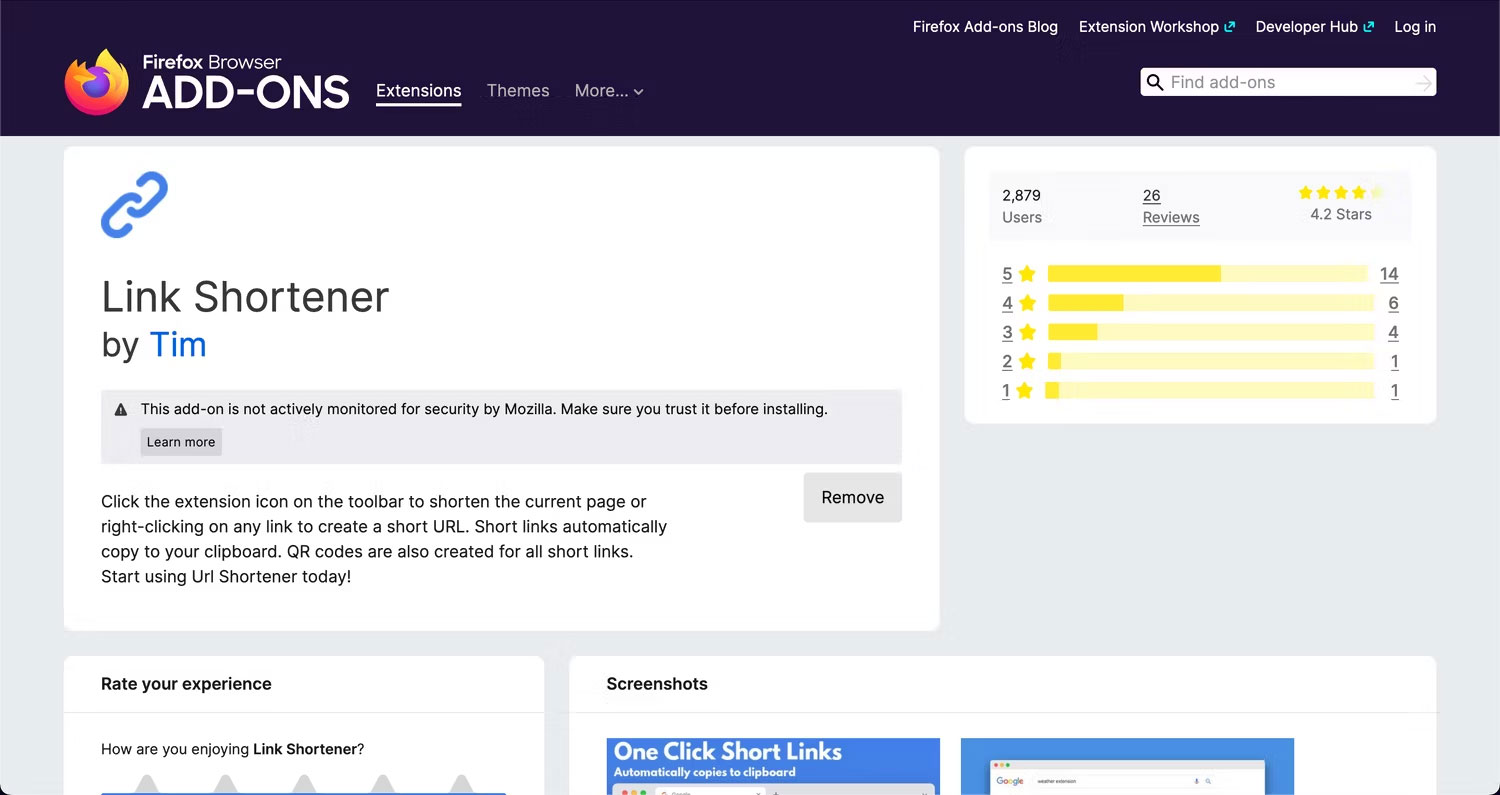1500x795 pixels.
Task: Click the search submit arrow icon
Action: pyautogui.click(x=1424, y=83)
